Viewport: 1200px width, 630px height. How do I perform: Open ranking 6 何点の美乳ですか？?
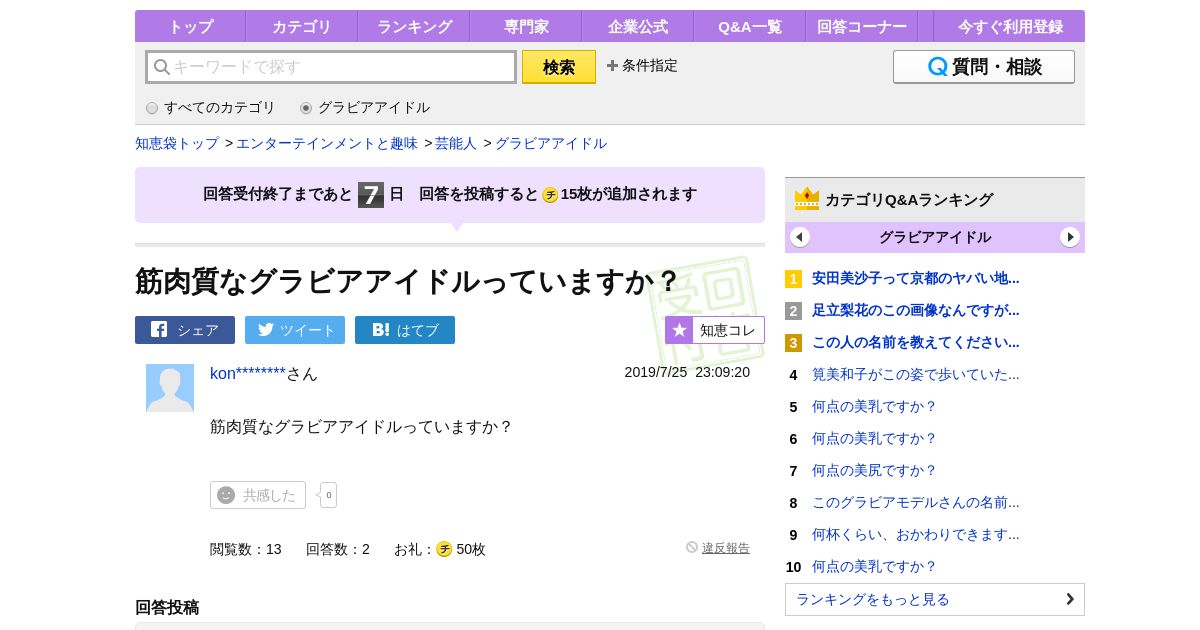pos(875,439)
